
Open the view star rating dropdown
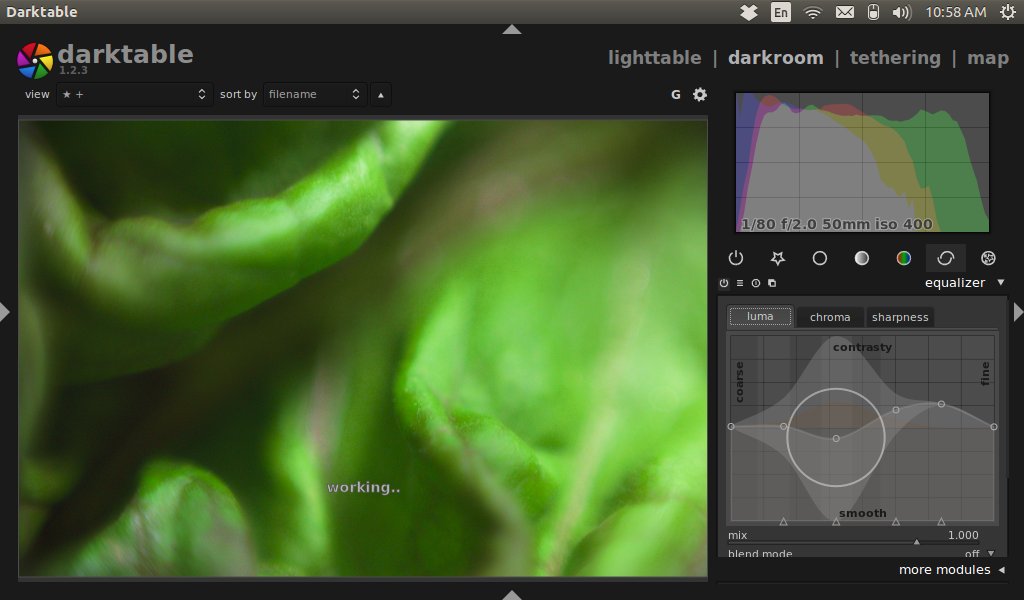[132, 94]
